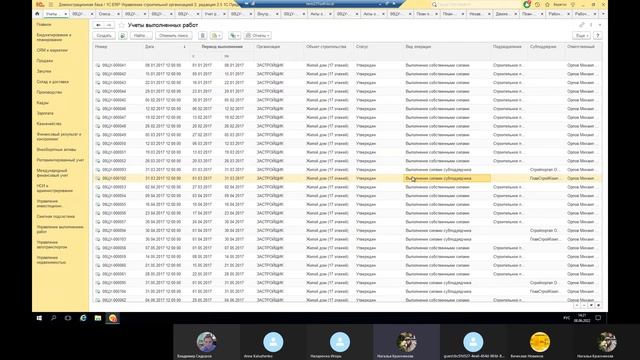Go back with the left arrow button

coord(98,25)
